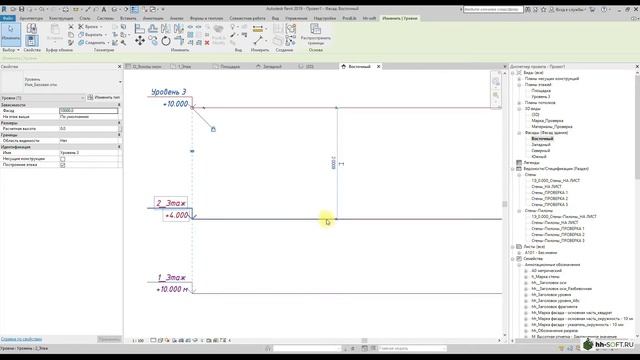Click the Изменить тип button
Image resolution: width=640 pixels, height=360 pixels.
[104, 98]
